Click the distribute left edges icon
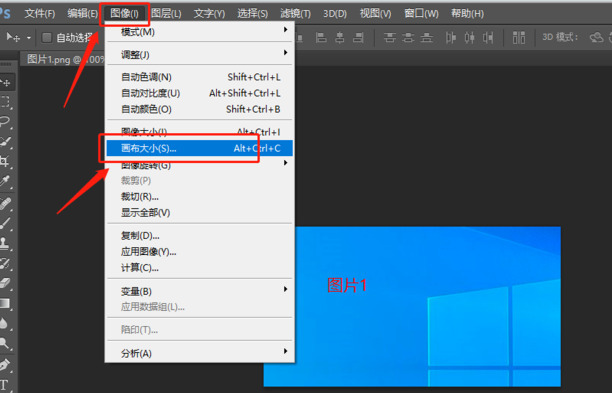612x393 pixels. pyautogui.click(x=451, y=37)
